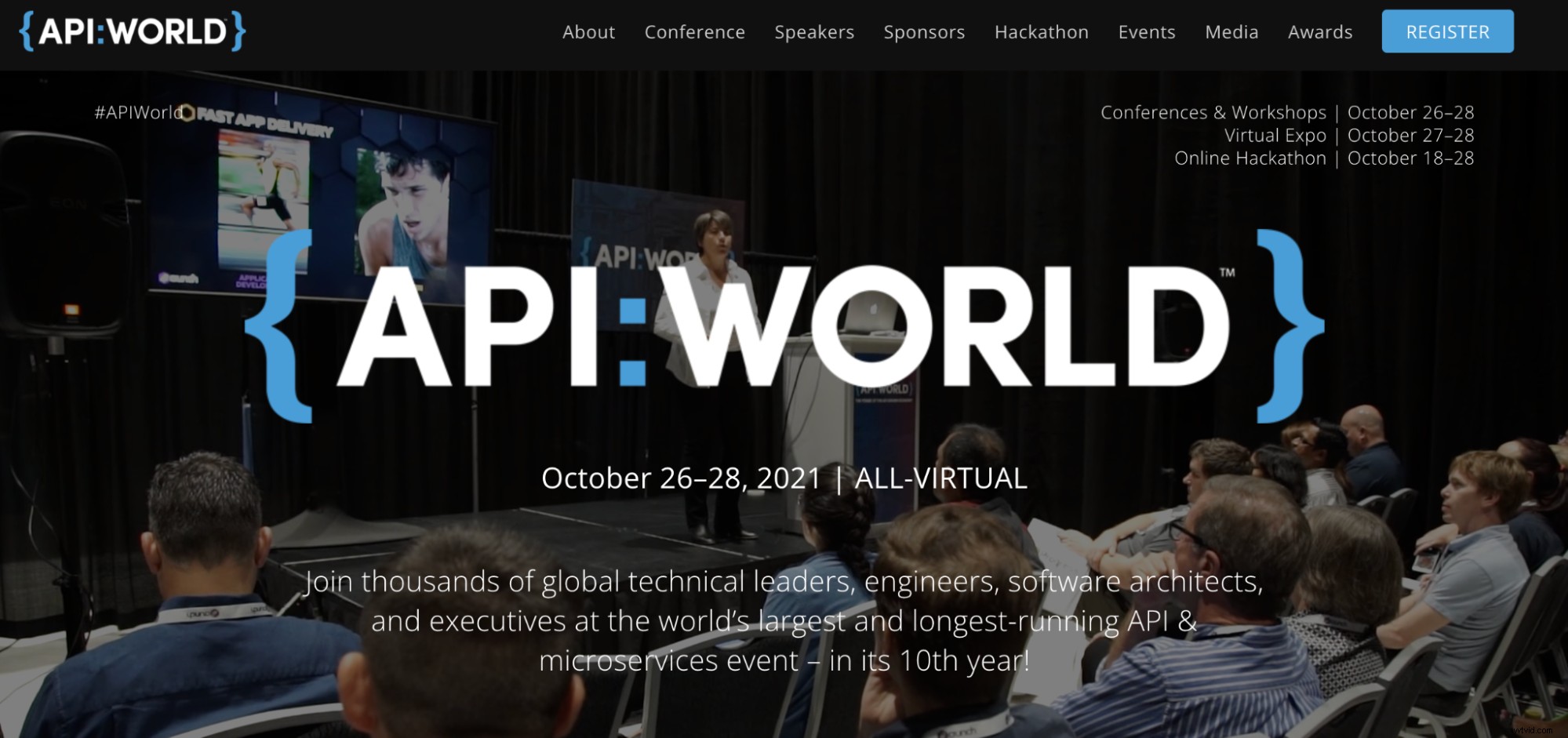View the Awards page
This screenshot has width=1568, height=738.
(x=1319, y=32)
